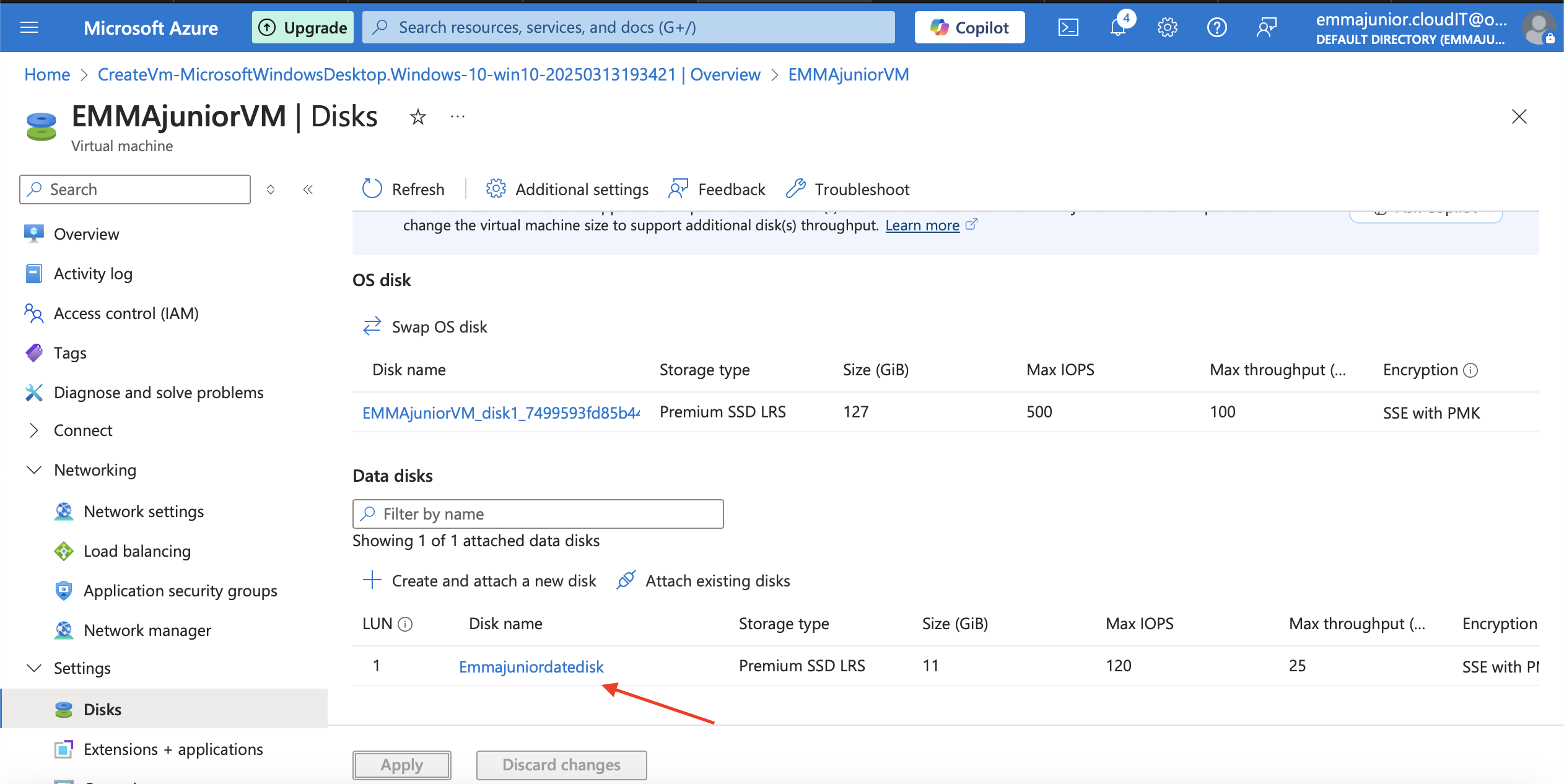Open Access control (IAM)
1564x784 pixels.
[126, 313]
